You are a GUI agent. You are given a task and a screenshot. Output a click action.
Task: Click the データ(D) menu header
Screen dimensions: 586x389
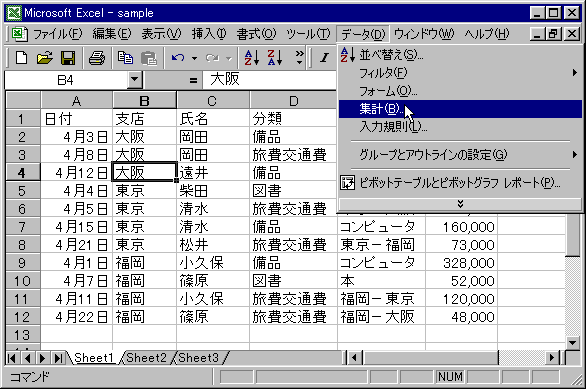(x=363, y=34)
